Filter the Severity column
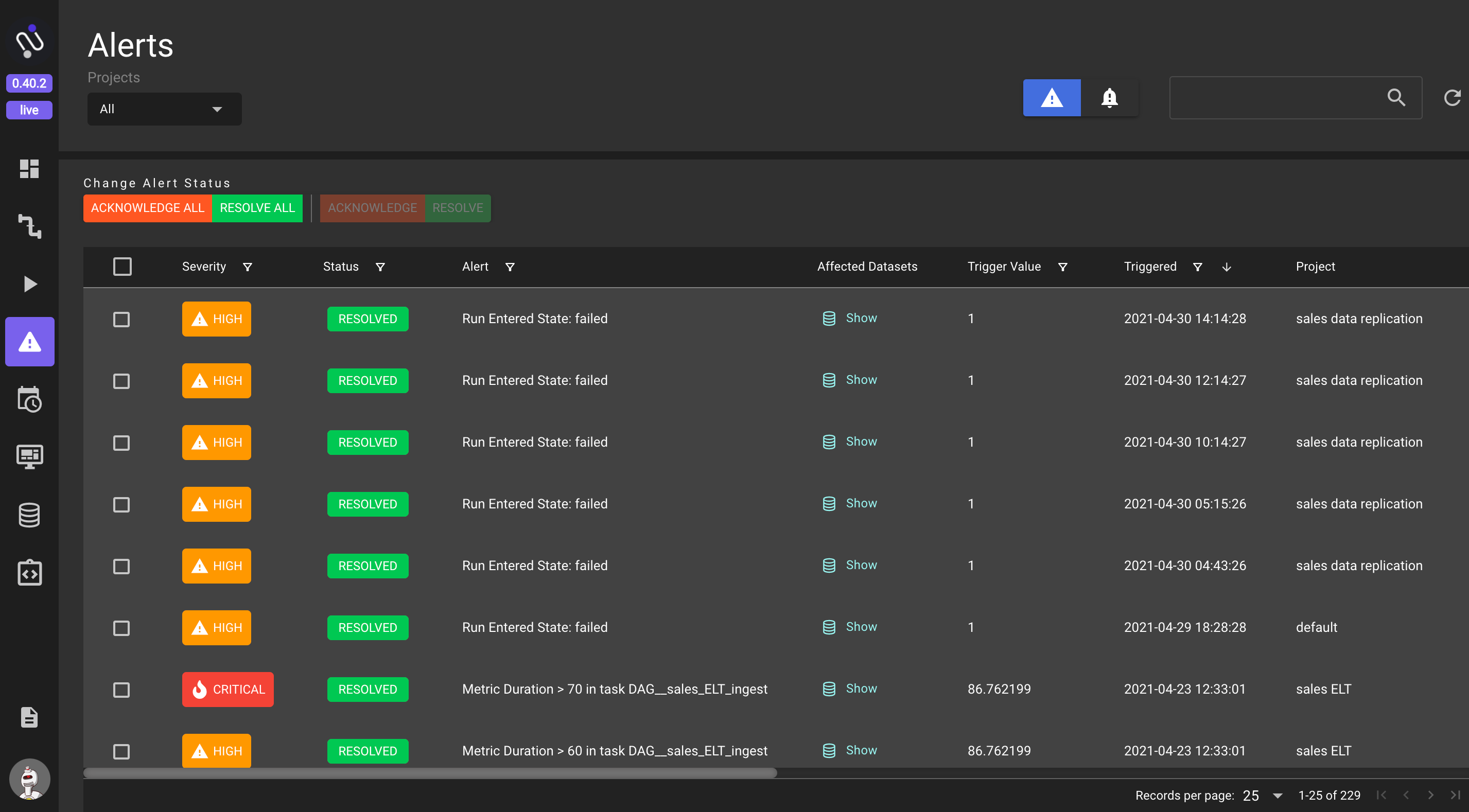The width and height of the screenshot is (1469, 812). tap(248, 267)
